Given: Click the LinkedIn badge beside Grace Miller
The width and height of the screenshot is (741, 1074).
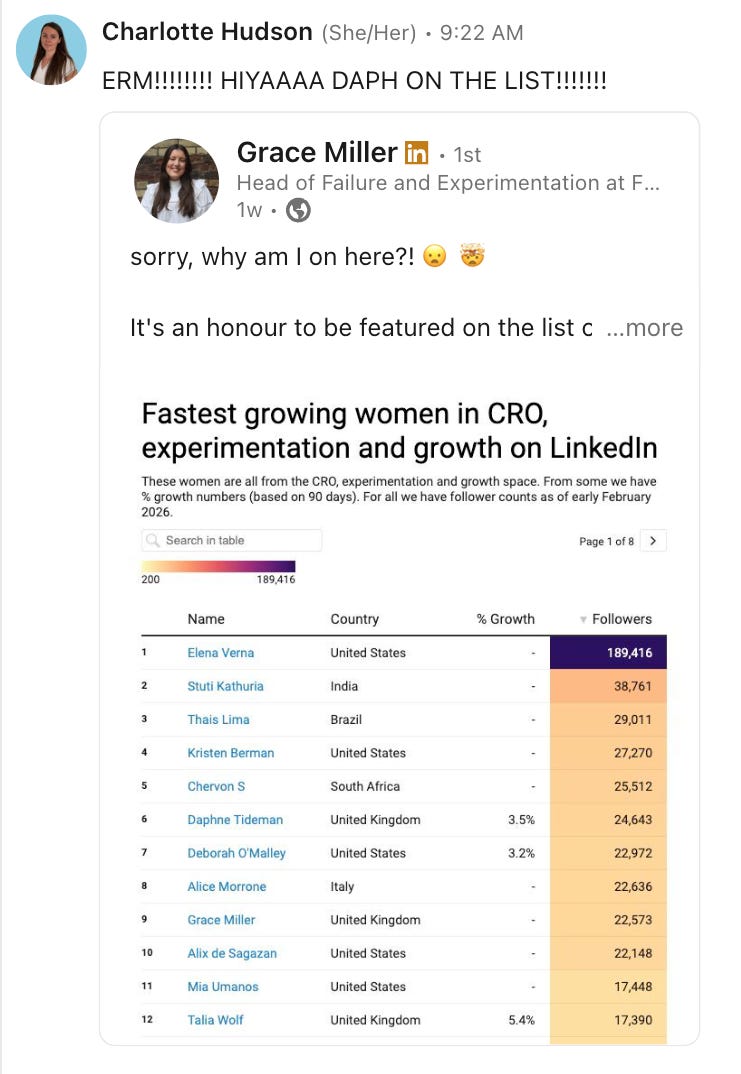Looking at the screenshot, I should 416,153.
